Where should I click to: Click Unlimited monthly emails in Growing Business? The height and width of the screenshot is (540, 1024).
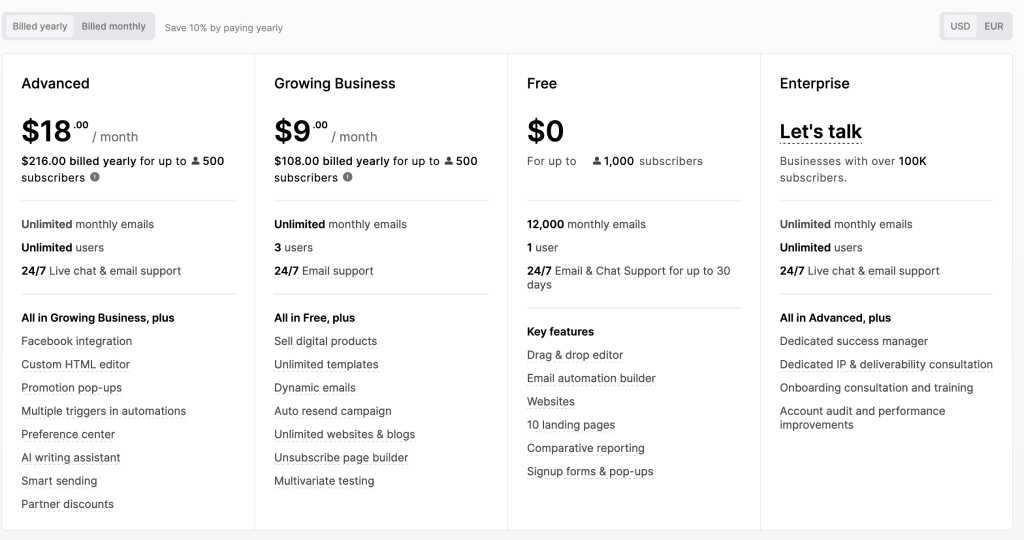click(340, 224)
